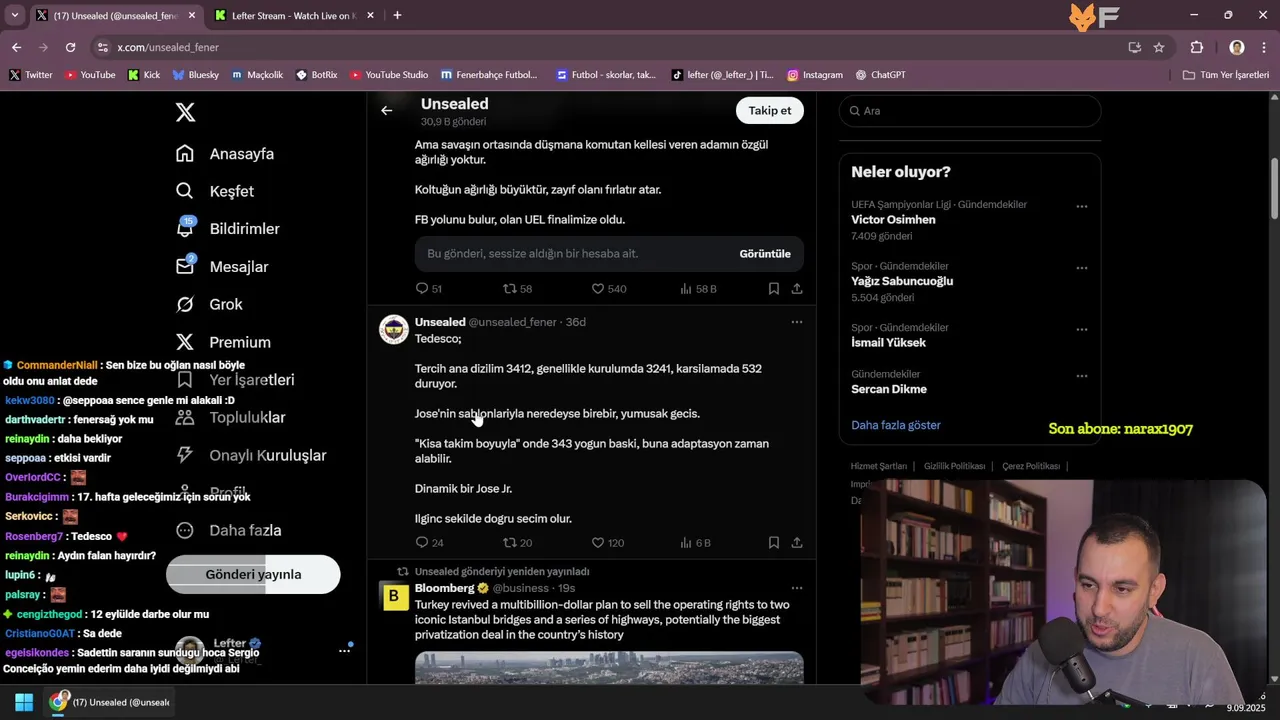This screenshot has width=1280, height=720.
Task: Like the post with 540 likes
Action: (x=598, y=288)
